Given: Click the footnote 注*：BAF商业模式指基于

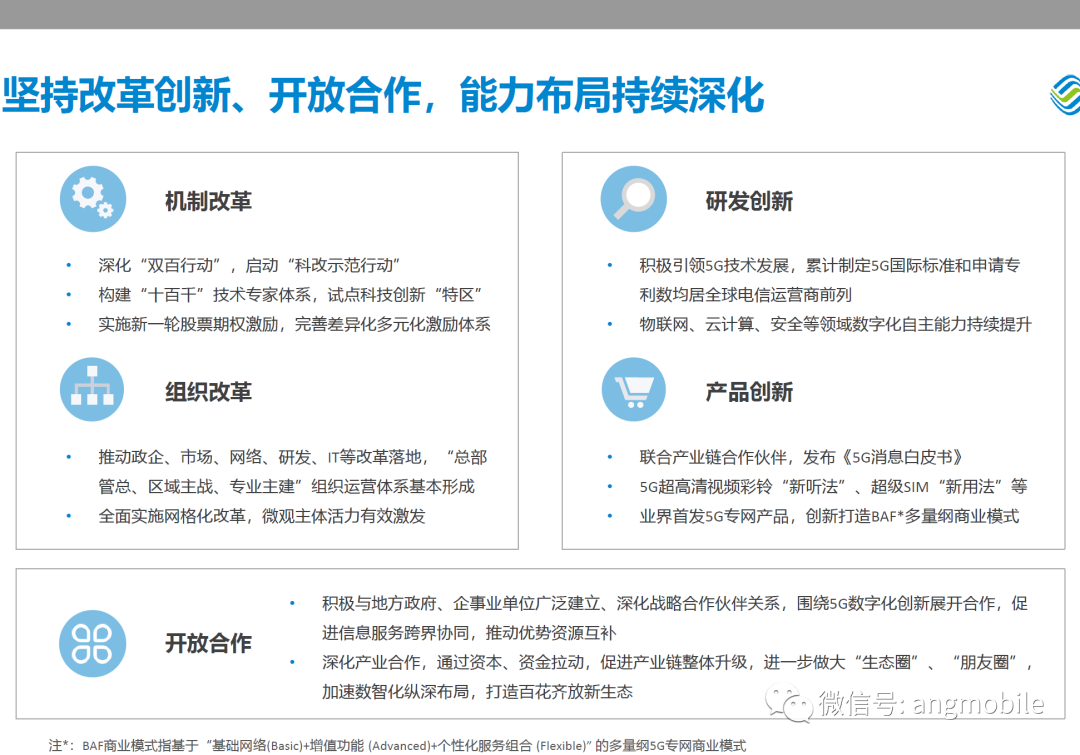Looking at the screenshot, I should tap(397, 746).
